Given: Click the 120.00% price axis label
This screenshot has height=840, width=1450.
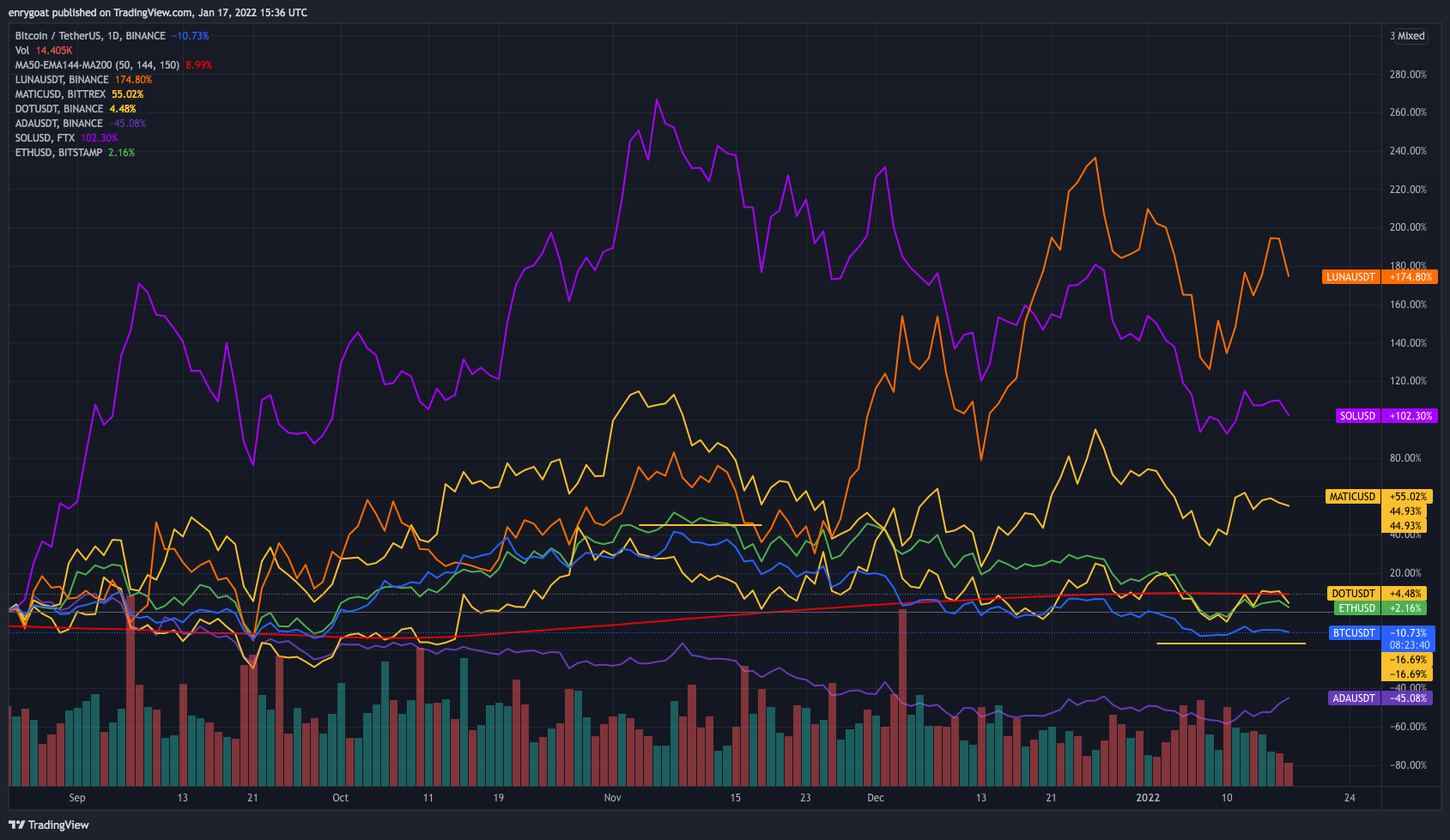Looking at the screenshot, I should click(1408, 381).
